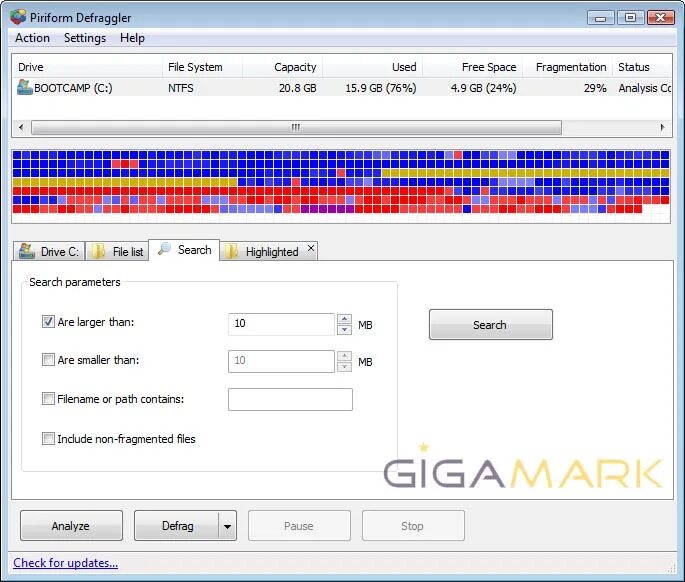Click the NTFS file system cell

[181, 88]
